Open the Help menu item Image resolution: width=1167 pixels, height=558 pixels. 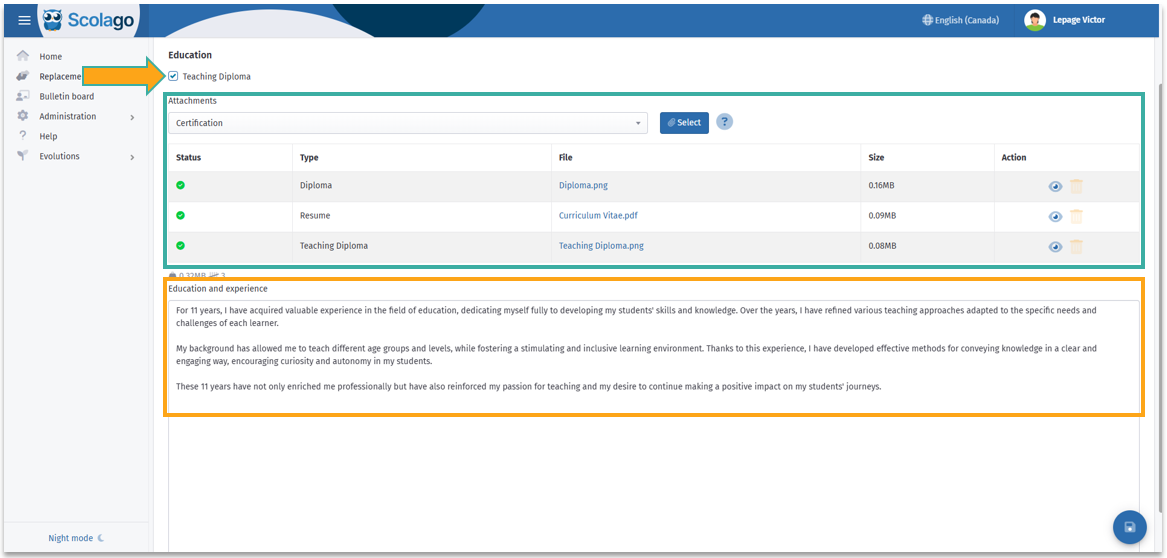coord(48,136)
